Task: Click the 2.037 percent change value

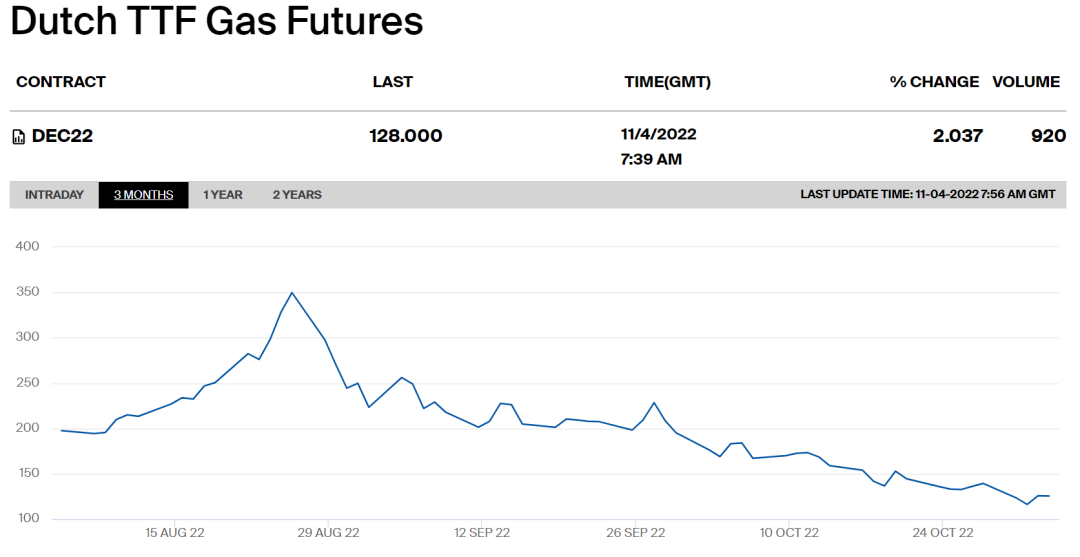Action: [x=957, y=136]
